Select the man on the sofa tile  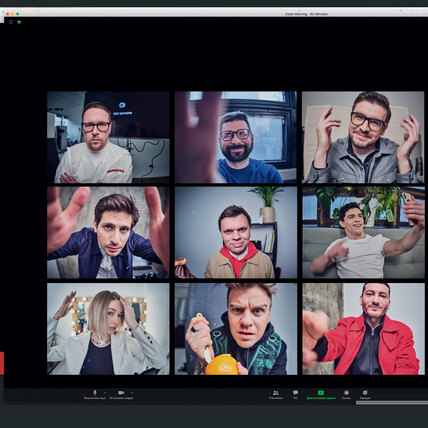point(363,232)
